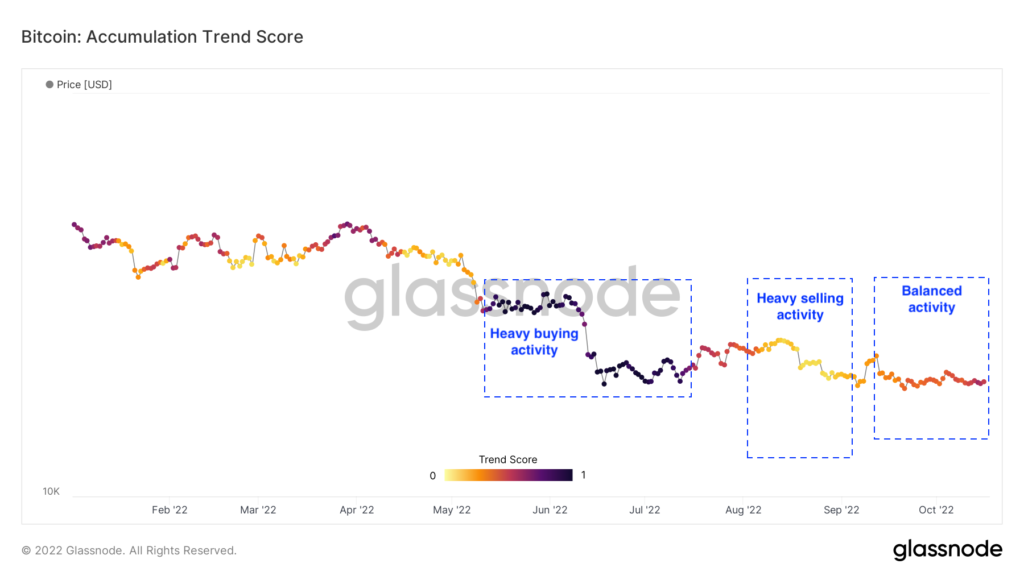Click the Jun '22 axis label
Image resolution: width=1024 pixels, height=576 pixels.
click(548, 510)
